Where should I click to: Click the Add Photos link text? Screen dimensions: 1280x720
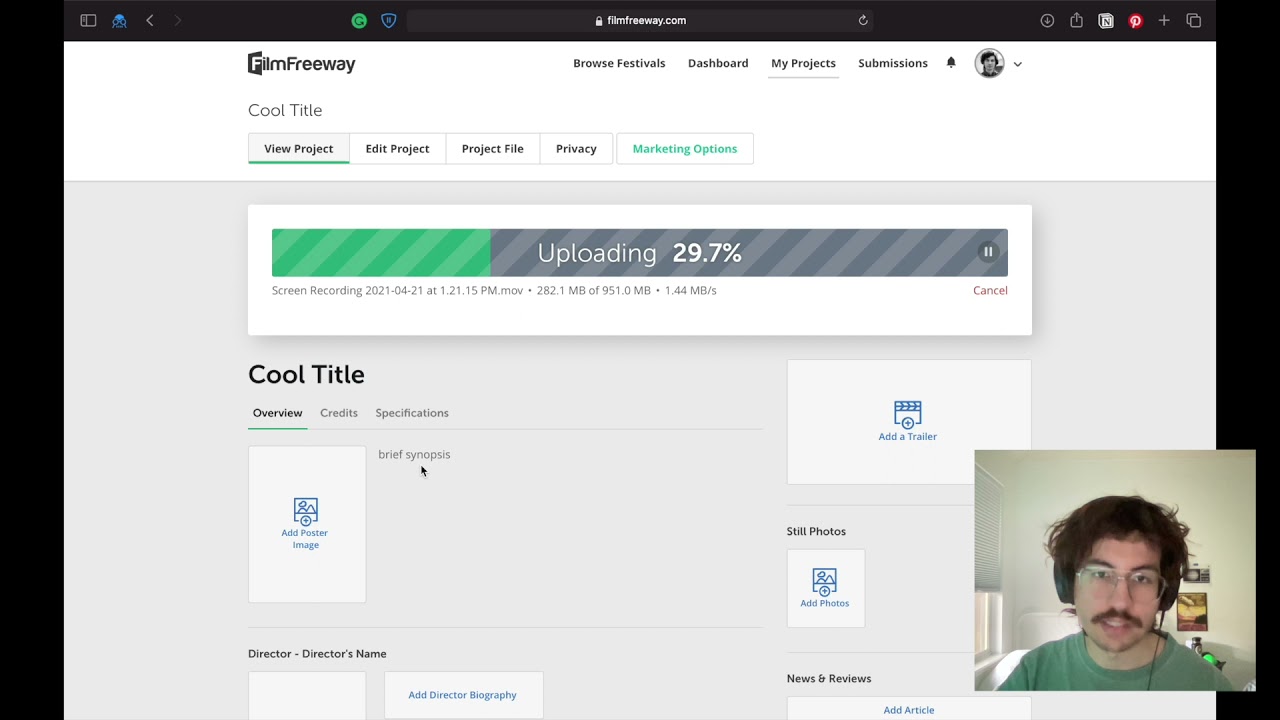[x=824, y=603]
